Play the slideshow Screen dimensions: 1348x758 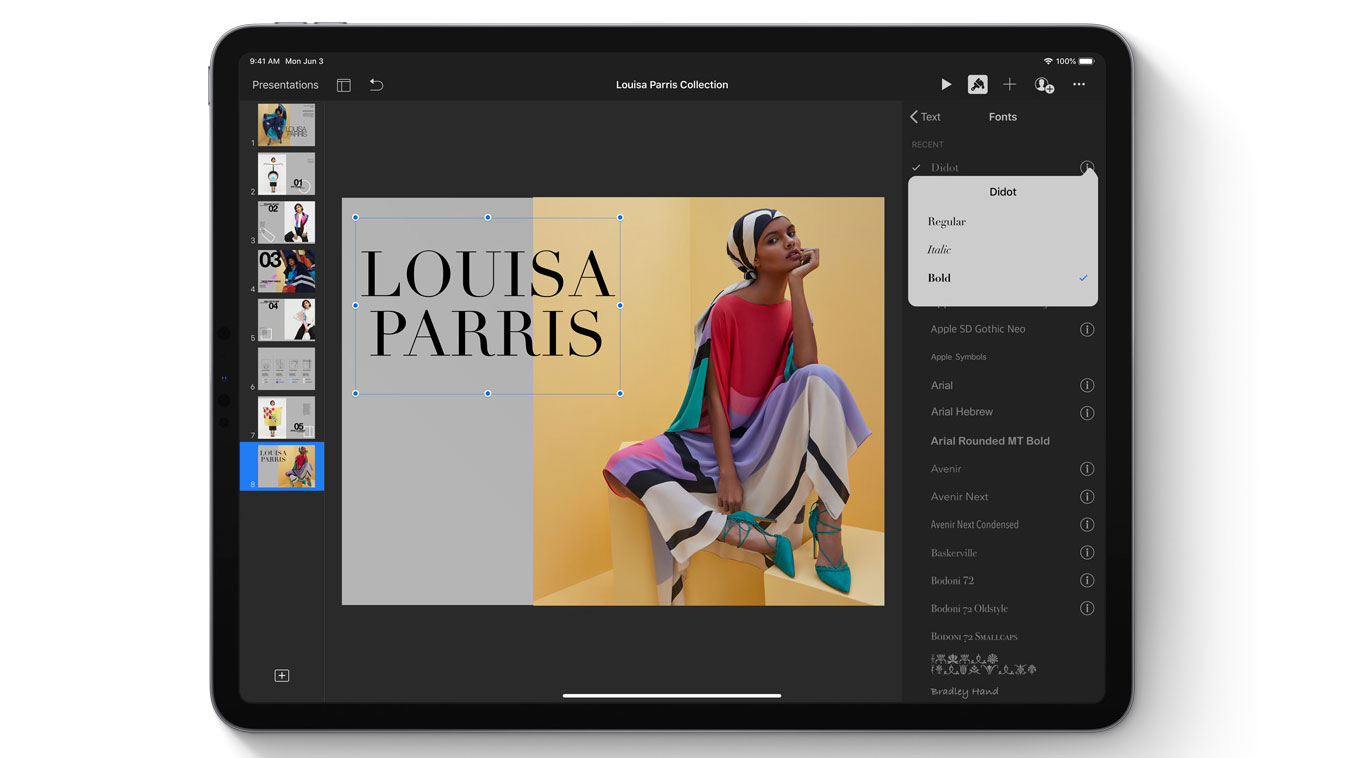[946, 85]
